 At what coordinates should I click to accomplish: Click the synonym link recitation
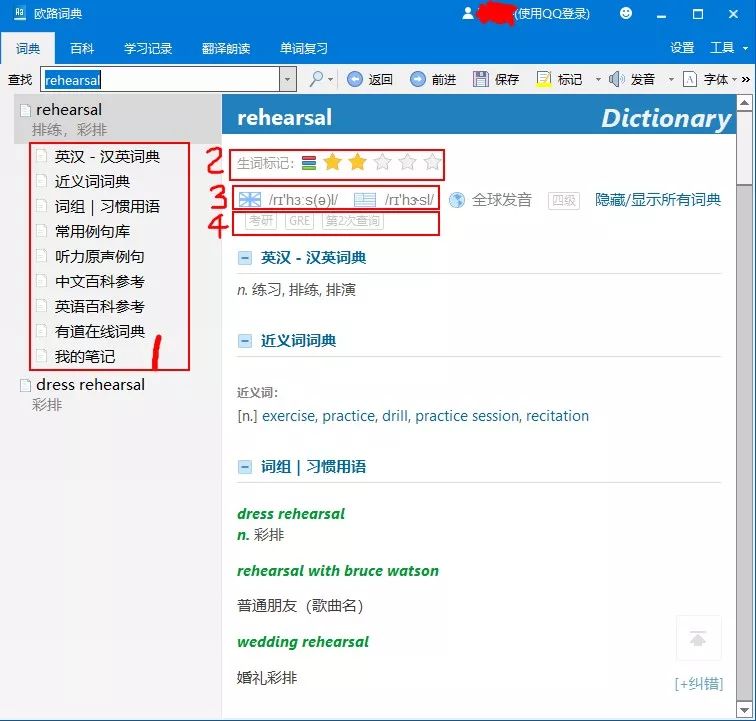(x=557, y=416)
